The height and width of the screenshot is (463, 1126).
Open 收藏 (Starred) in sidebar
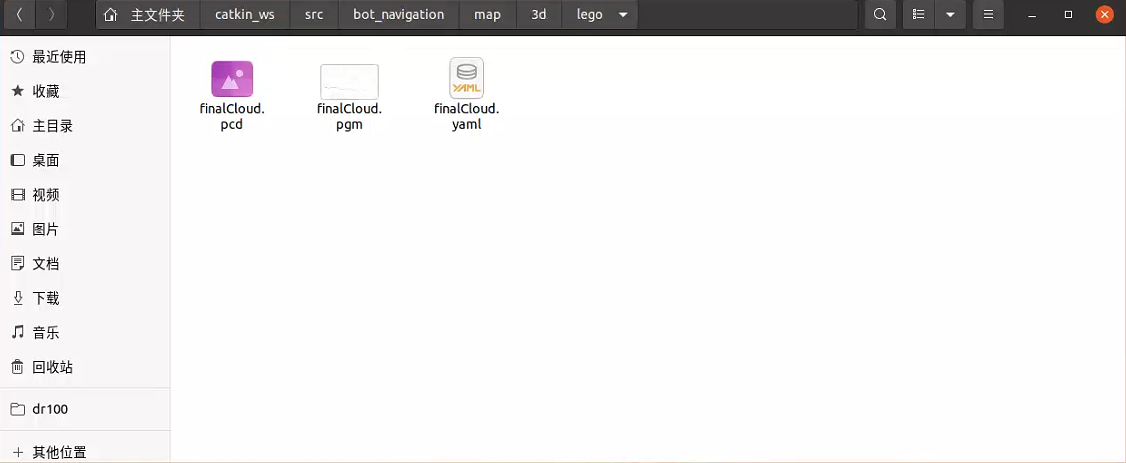[46, 91]
